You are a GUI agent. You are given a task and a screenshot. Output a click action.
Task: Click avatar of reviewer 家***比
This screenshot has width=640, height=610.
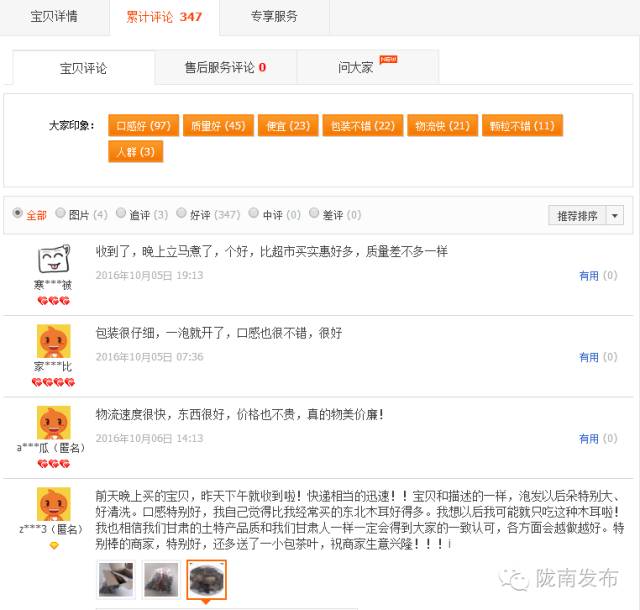coord(53,342)
